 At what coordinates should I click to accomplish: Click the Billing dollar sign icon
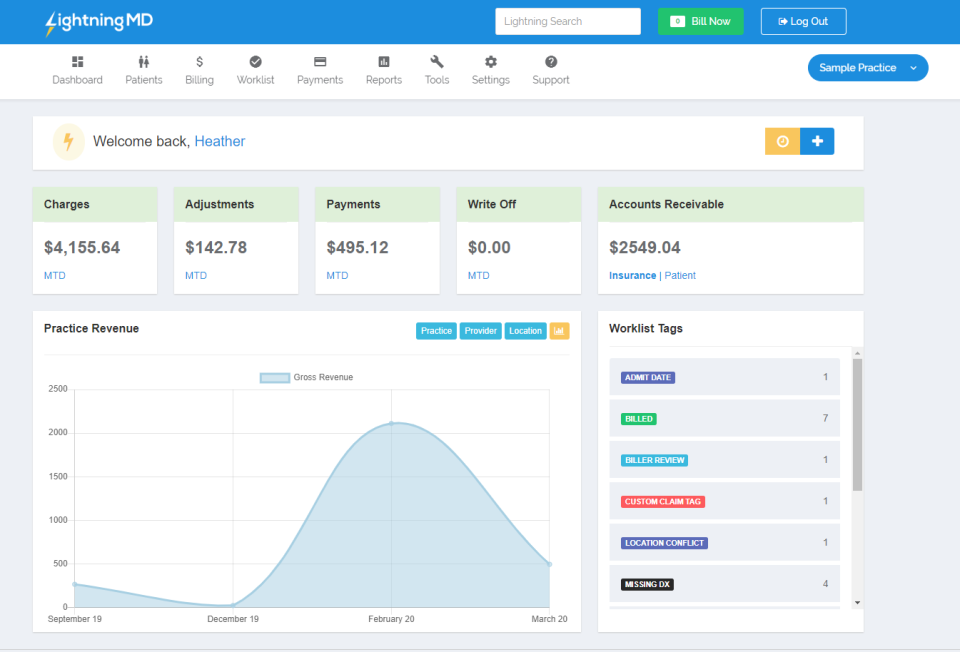pos(200,62)
